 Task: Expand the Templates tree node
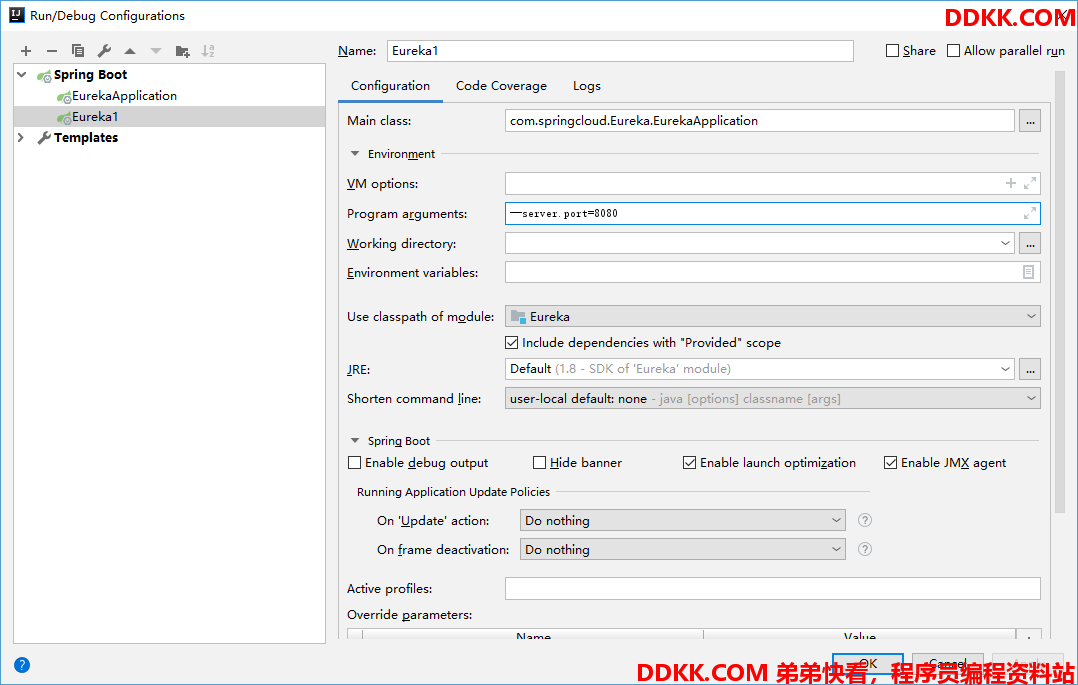21,138
